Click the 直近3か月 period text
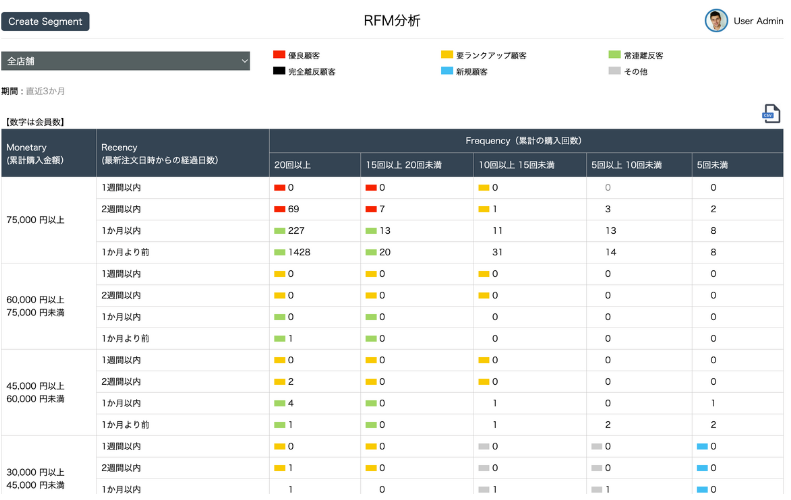 pyautogui.click(x=45, y=91)
